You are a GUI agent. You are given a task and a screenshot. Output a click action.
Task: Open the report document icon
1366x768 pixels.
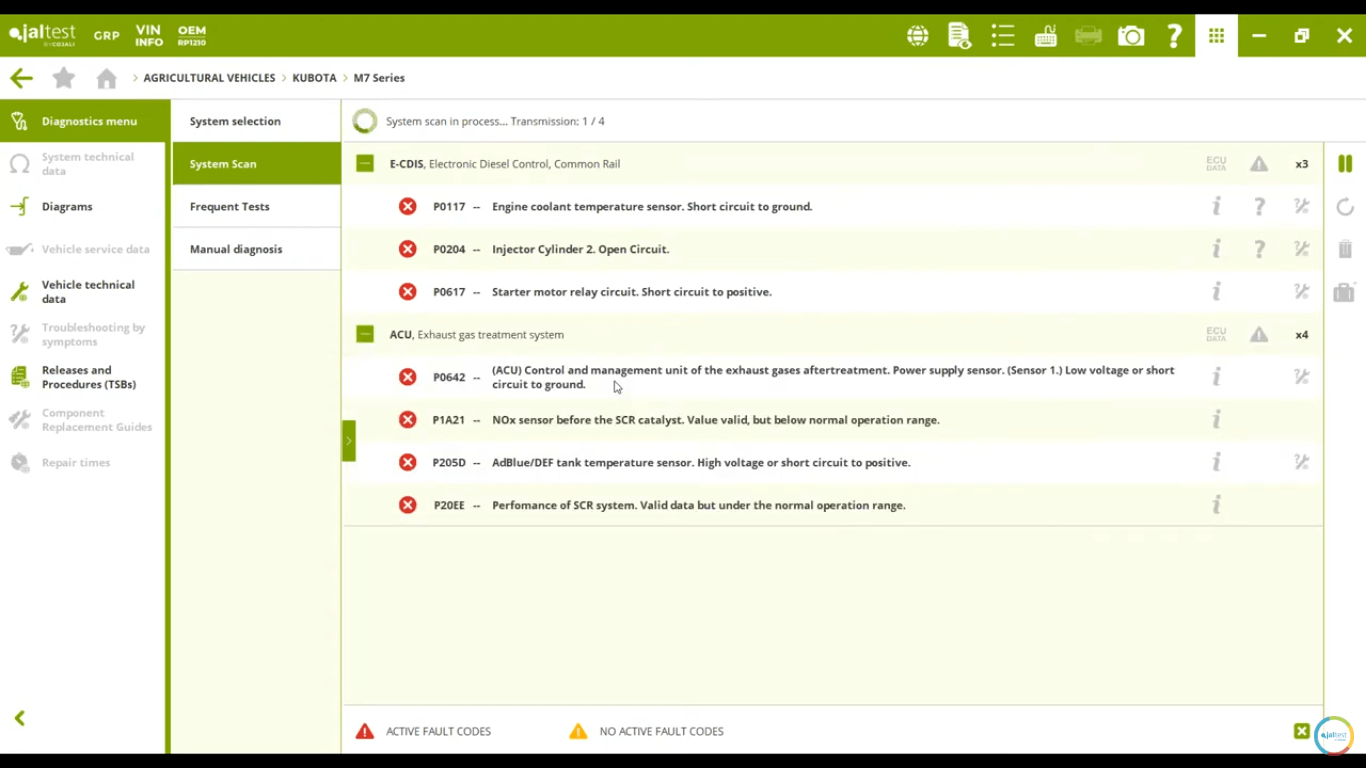click(959, 36)
